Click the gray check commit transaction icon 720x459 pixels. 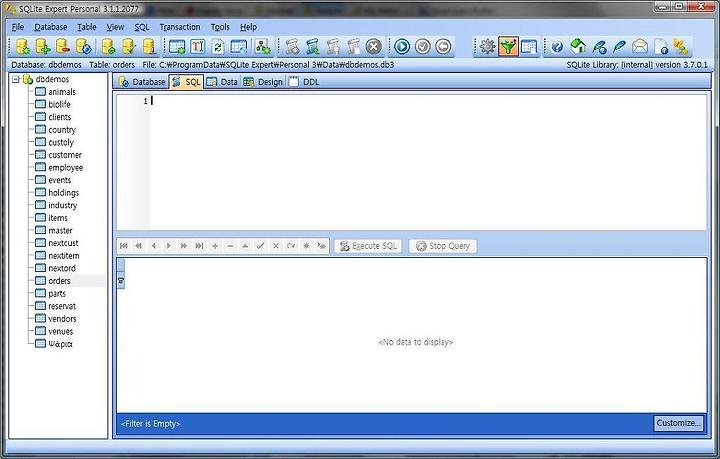422,46
